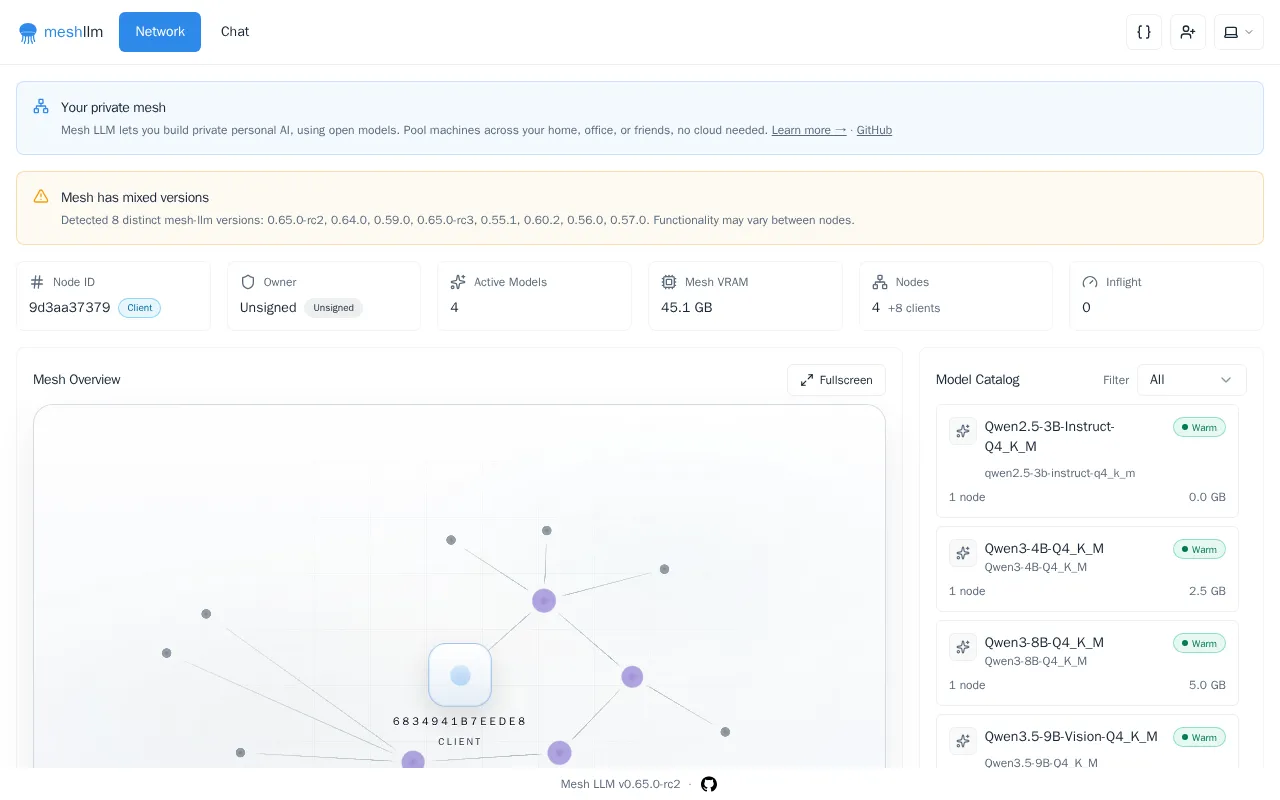Click the Model Catalog heading
Image resolution: width=1280 pixels, height=800 pixels.
click(x=977, y=380)
